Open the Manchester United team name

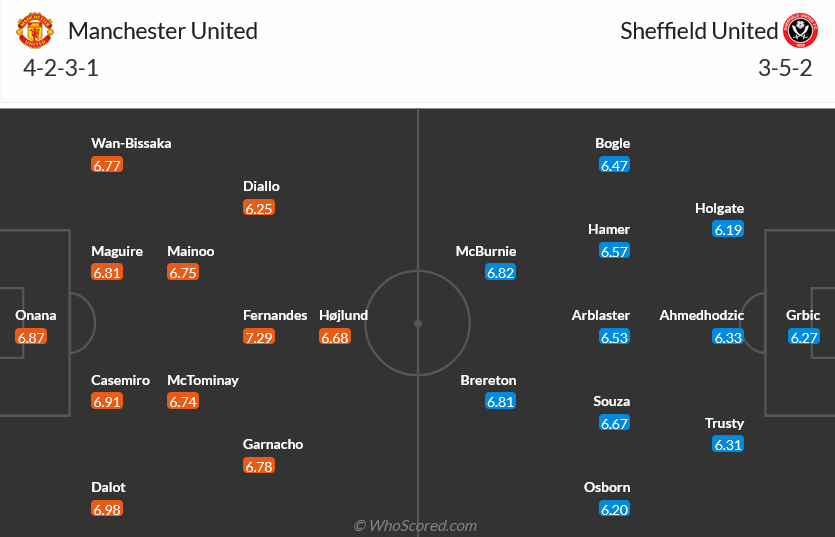tap(163, 31)
